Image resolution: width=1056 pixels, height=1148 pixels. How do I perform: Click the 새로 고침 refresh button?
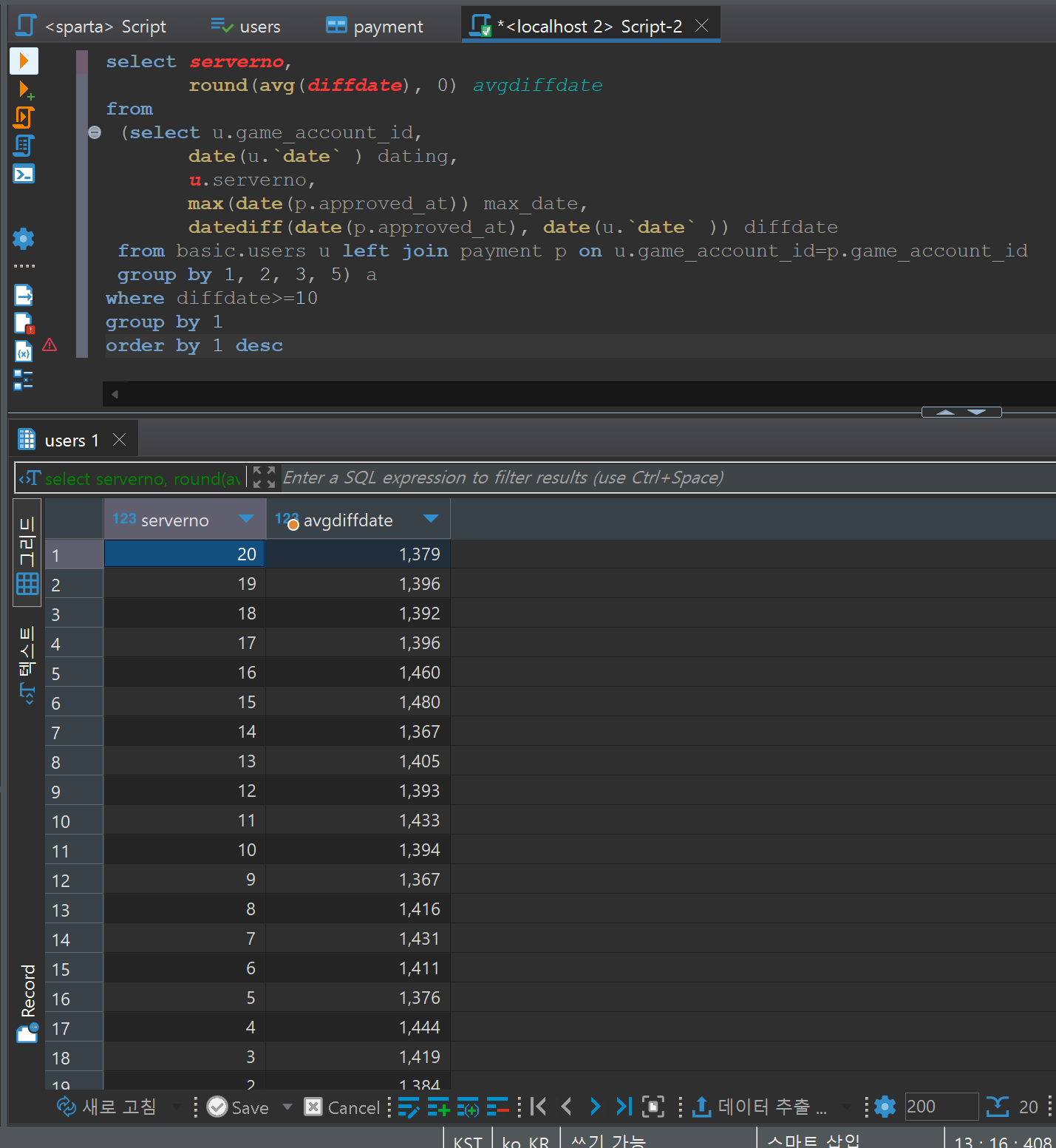[107, 1107]
